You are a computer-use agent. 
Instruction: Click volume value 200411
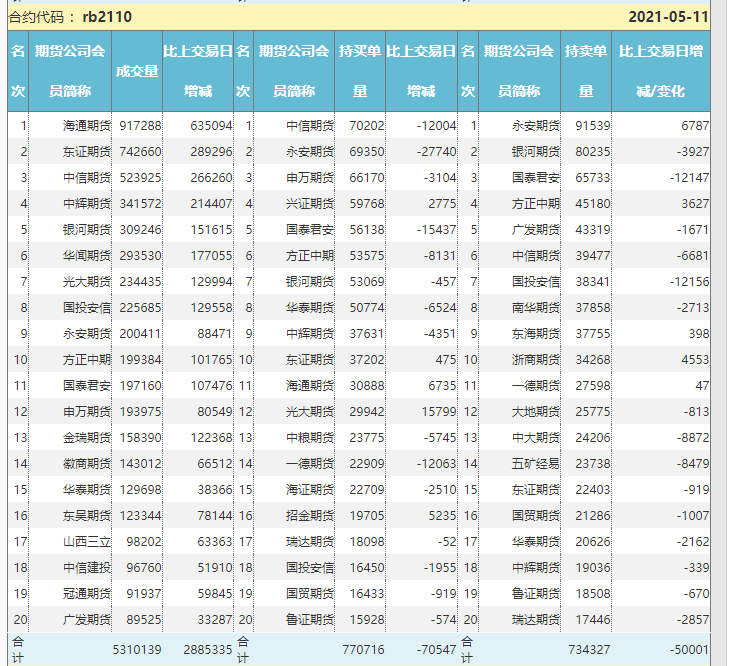[140, 334]
